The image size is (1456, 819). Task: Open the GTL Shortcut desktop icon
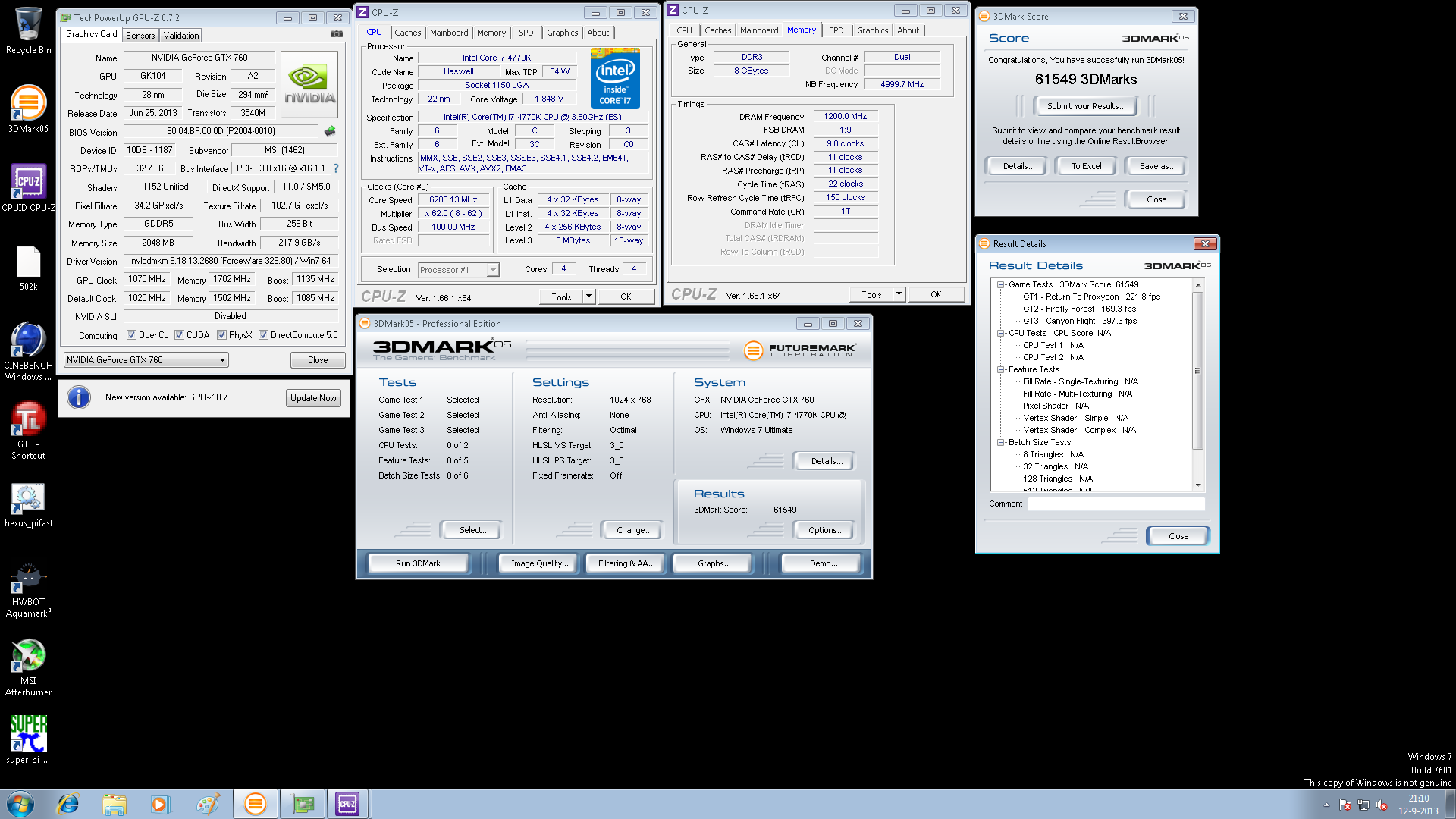tap(28, 431)
